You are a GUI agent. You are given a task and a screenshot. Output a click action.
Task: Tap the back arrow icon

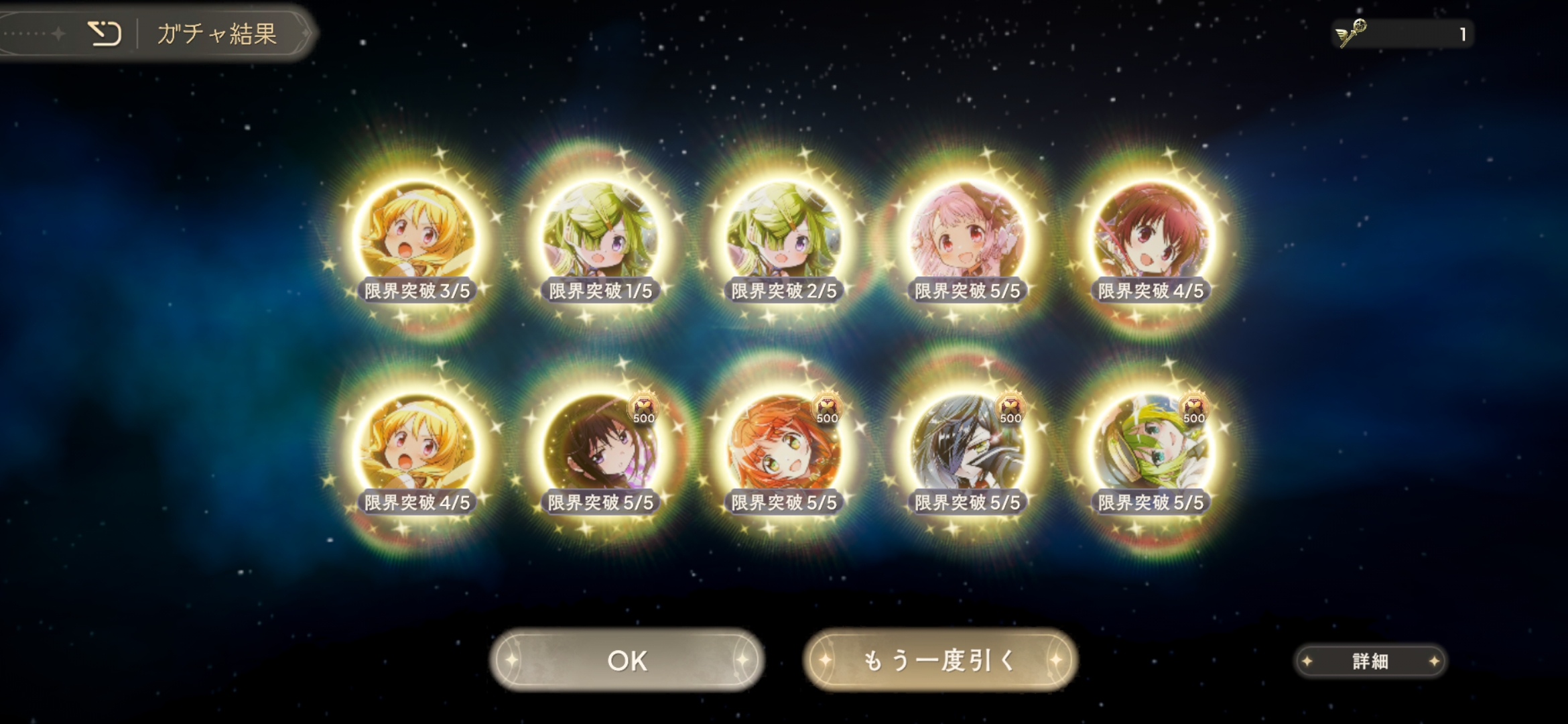[x=105, y=33]
